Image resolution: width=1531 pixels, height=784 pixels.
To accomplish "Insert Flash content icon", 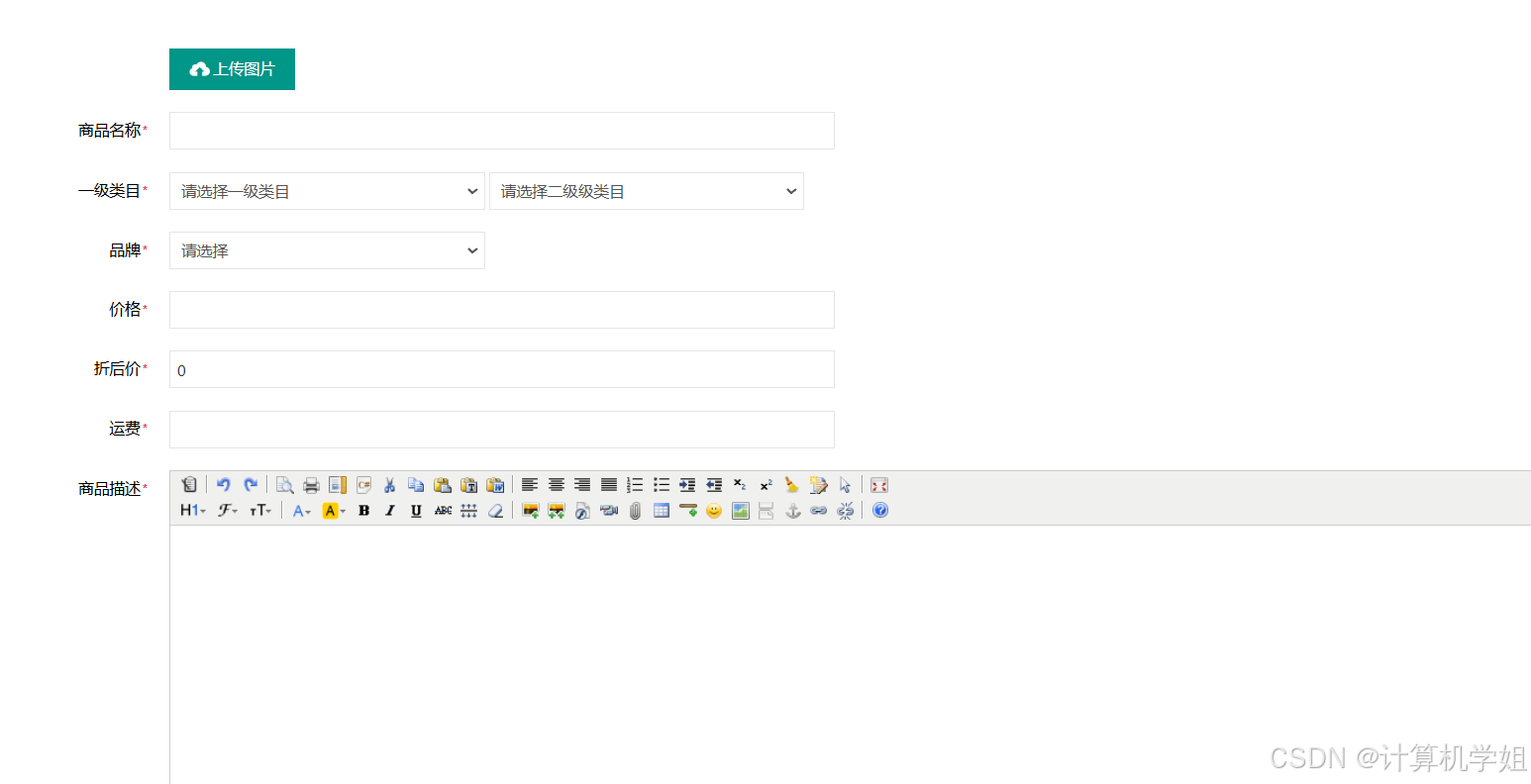I will tap(582, 511).
